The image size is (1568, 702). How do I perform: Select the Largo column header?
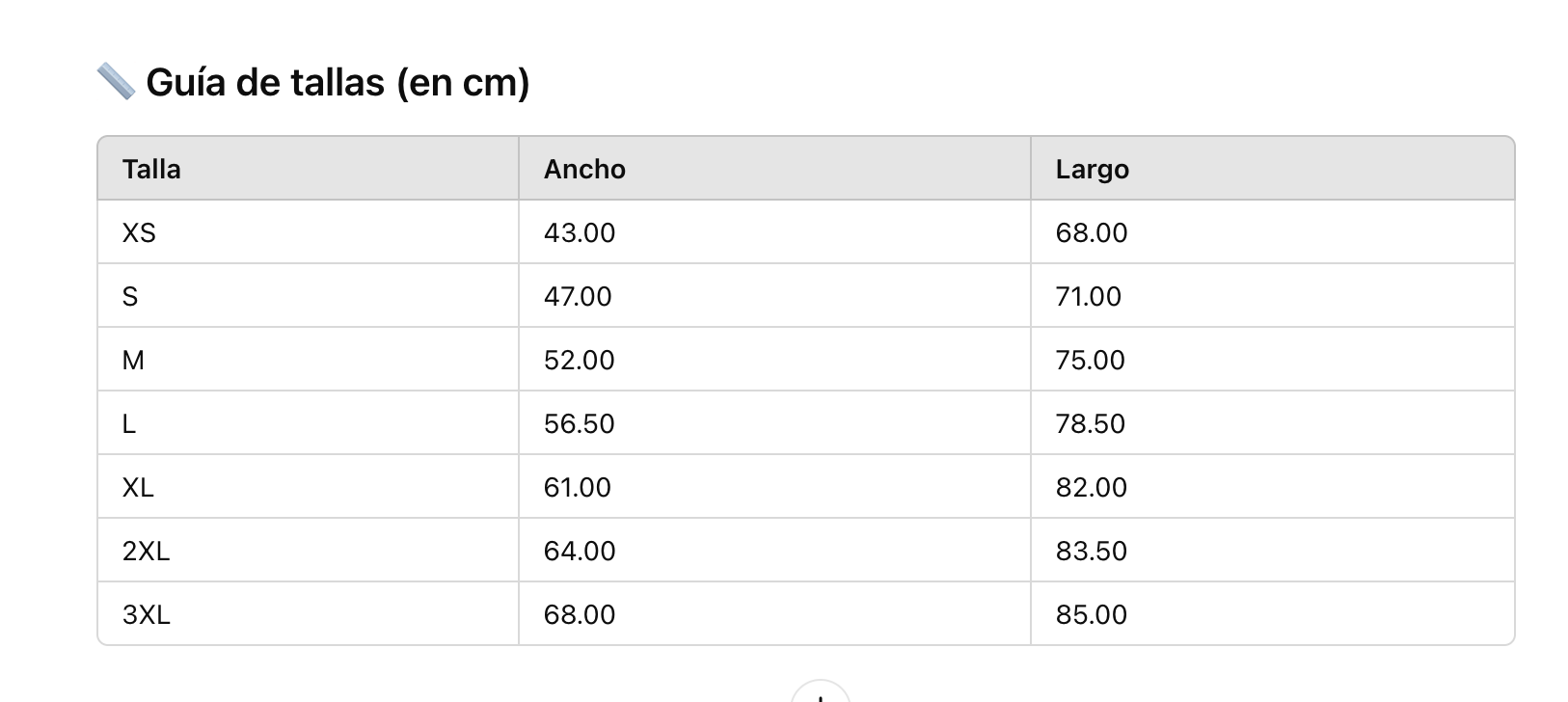1092,169
